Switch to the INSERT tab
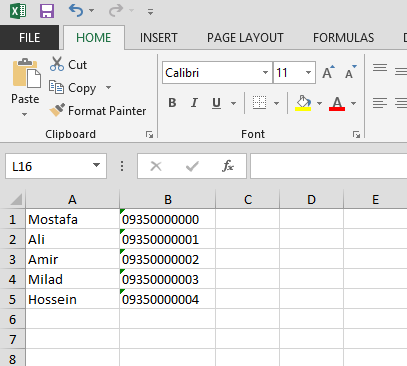 coord(158,37)
